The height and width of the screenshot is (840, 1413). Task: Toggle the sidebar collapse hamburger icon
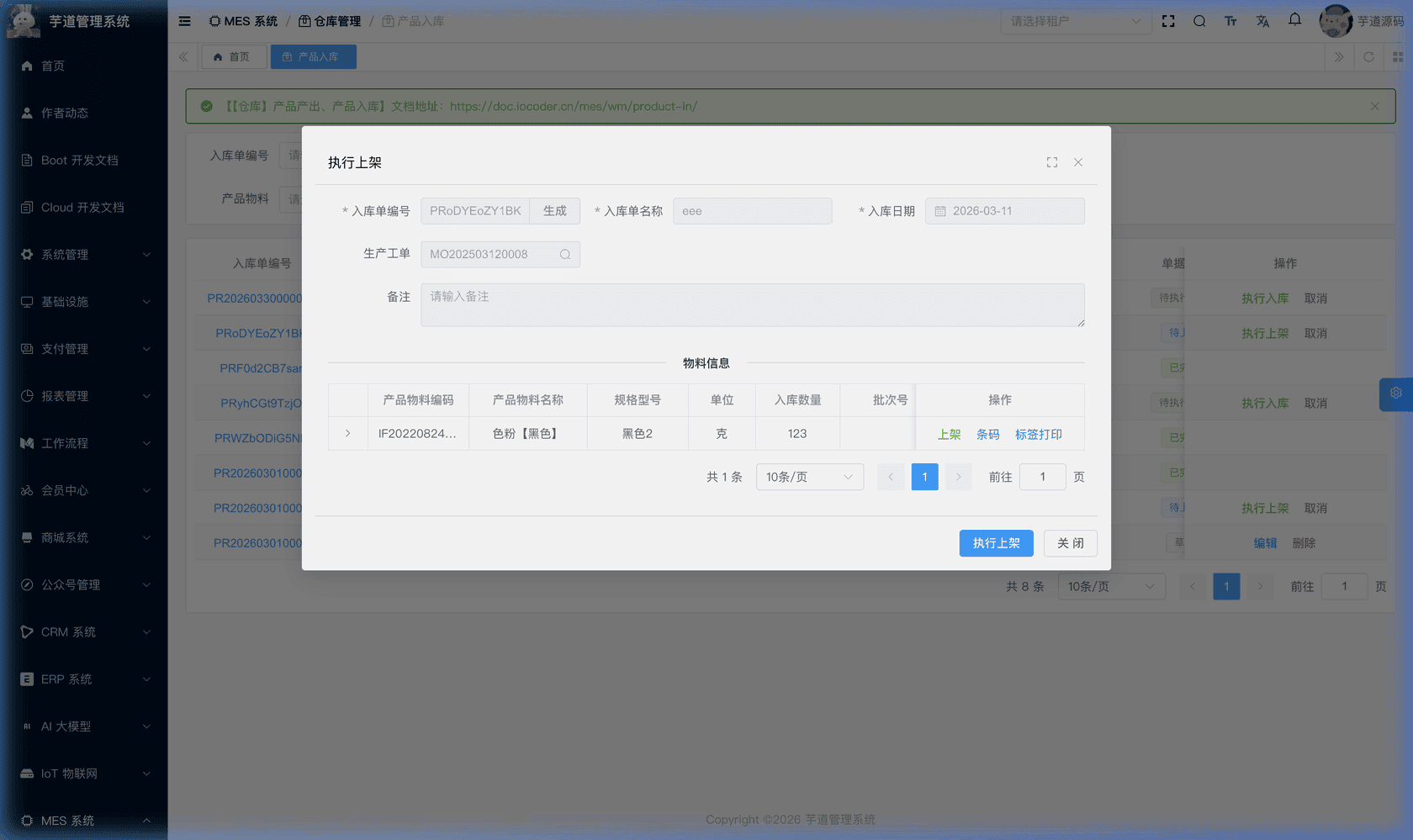[184, 21]
